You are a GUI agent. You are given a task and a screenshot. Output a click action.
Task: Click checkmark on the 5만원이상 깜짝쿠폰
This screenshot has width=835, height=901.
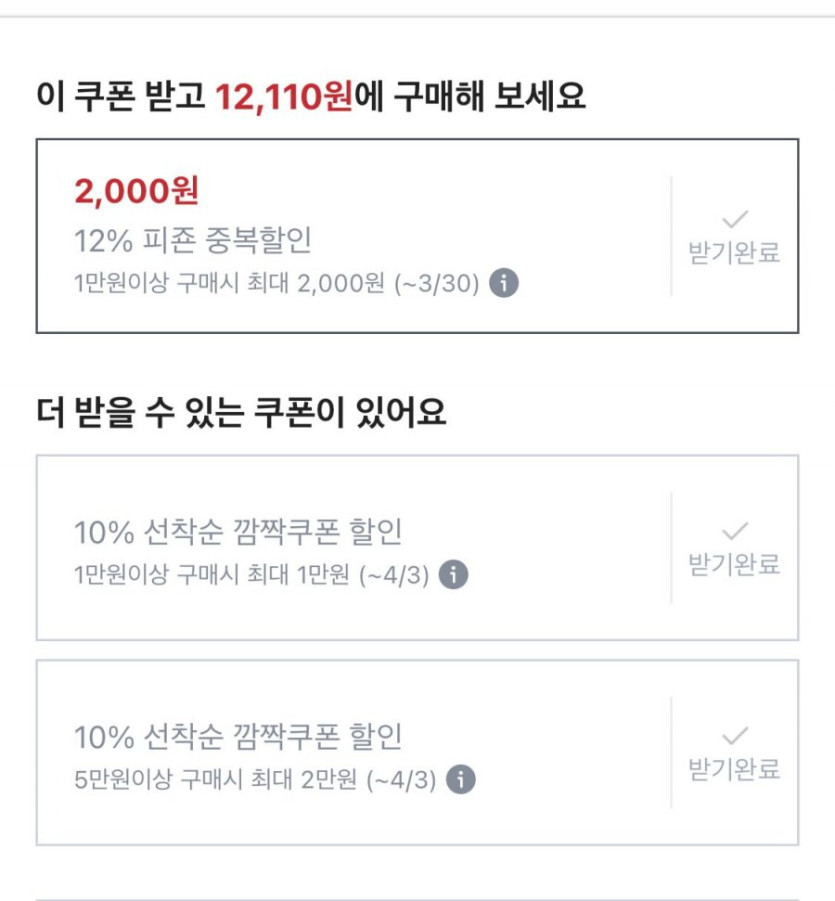[735, 736]
